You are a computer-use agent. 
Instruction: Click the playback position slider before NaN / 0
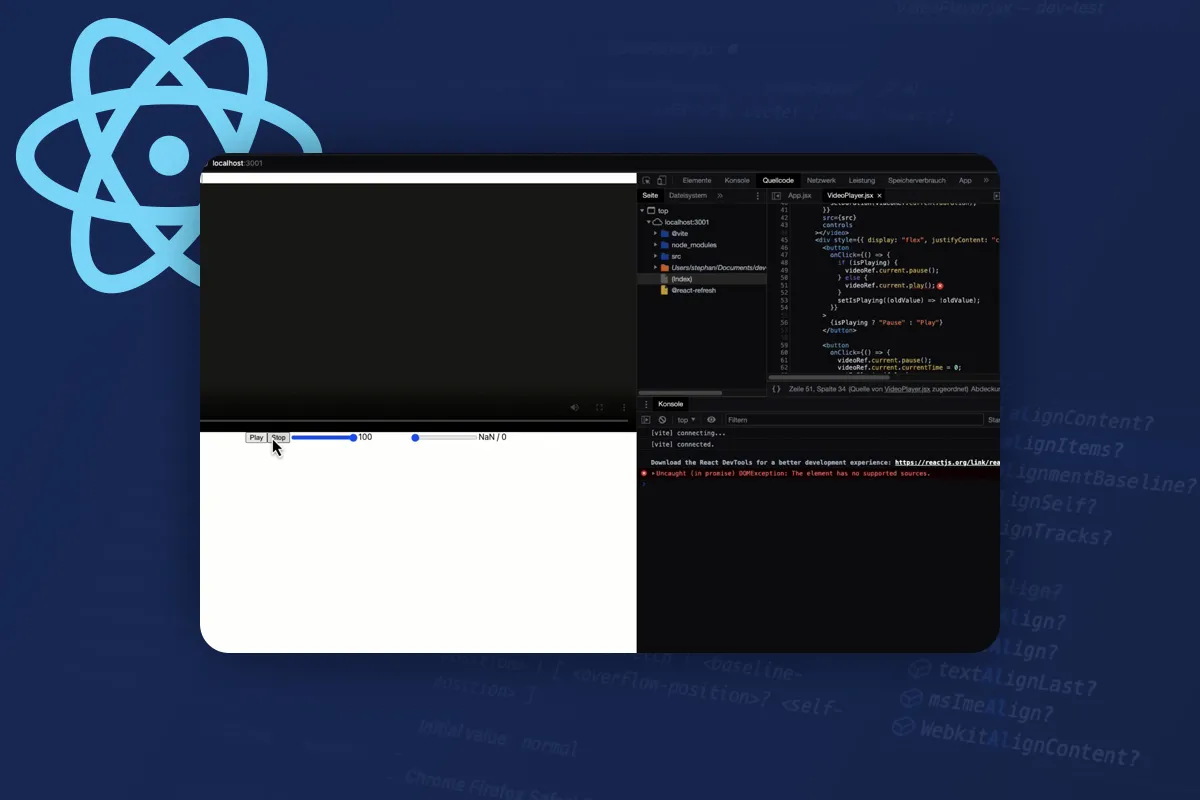pyautogui.click(x=444, y=437)
